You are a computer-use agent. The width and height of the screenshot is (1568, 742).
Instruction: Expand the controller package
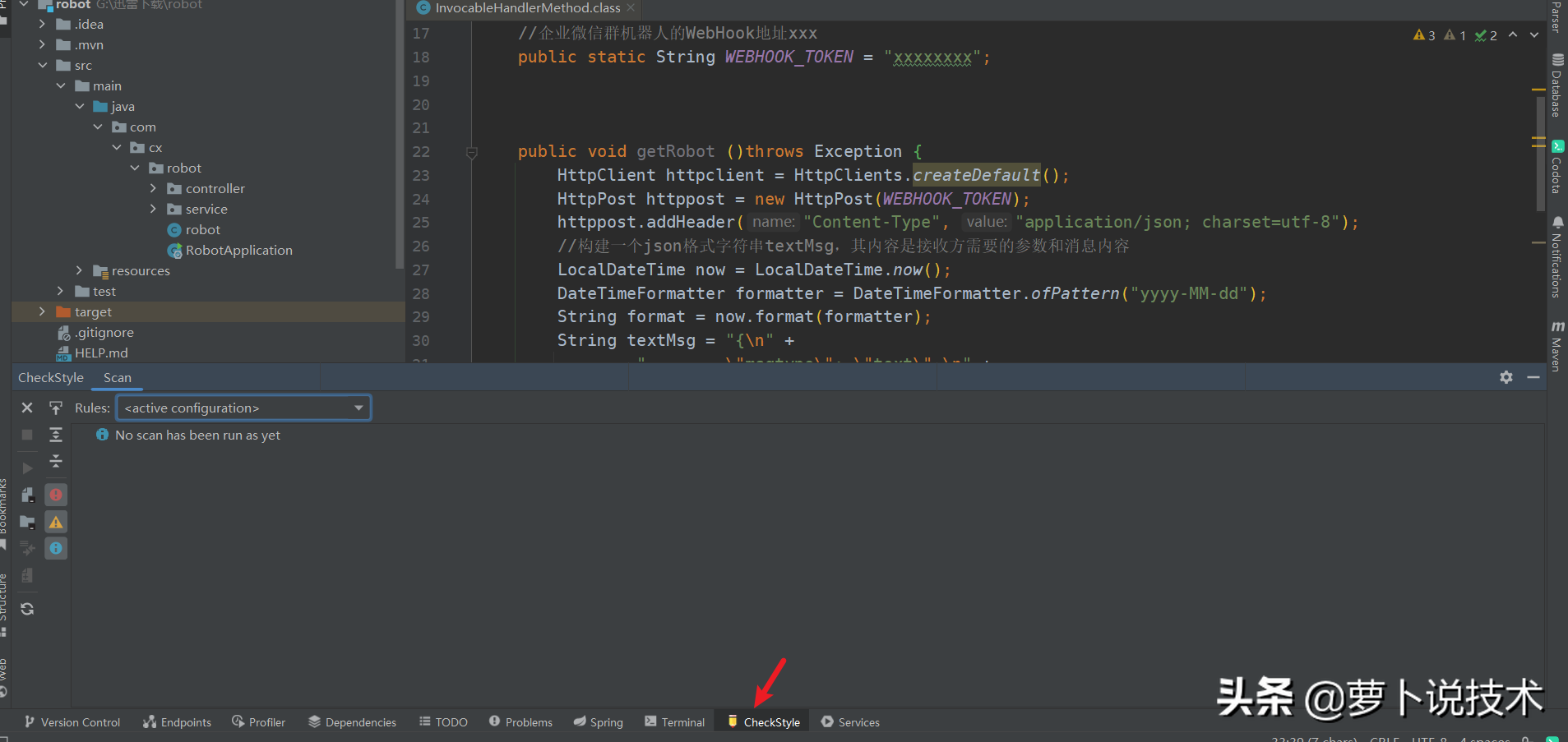coord(154,189)
